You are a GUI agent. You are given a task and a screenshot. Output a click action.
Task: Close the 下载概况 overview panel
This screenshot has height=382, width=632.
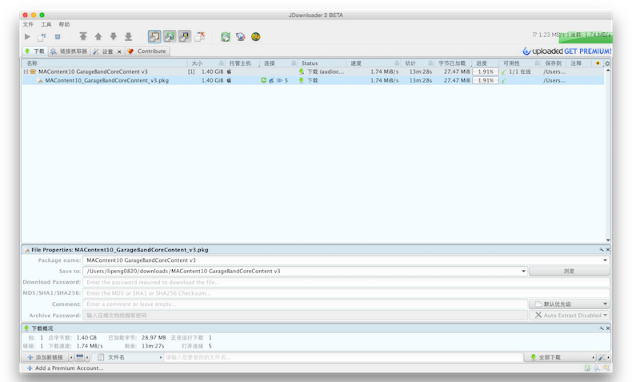pos(608,328)
